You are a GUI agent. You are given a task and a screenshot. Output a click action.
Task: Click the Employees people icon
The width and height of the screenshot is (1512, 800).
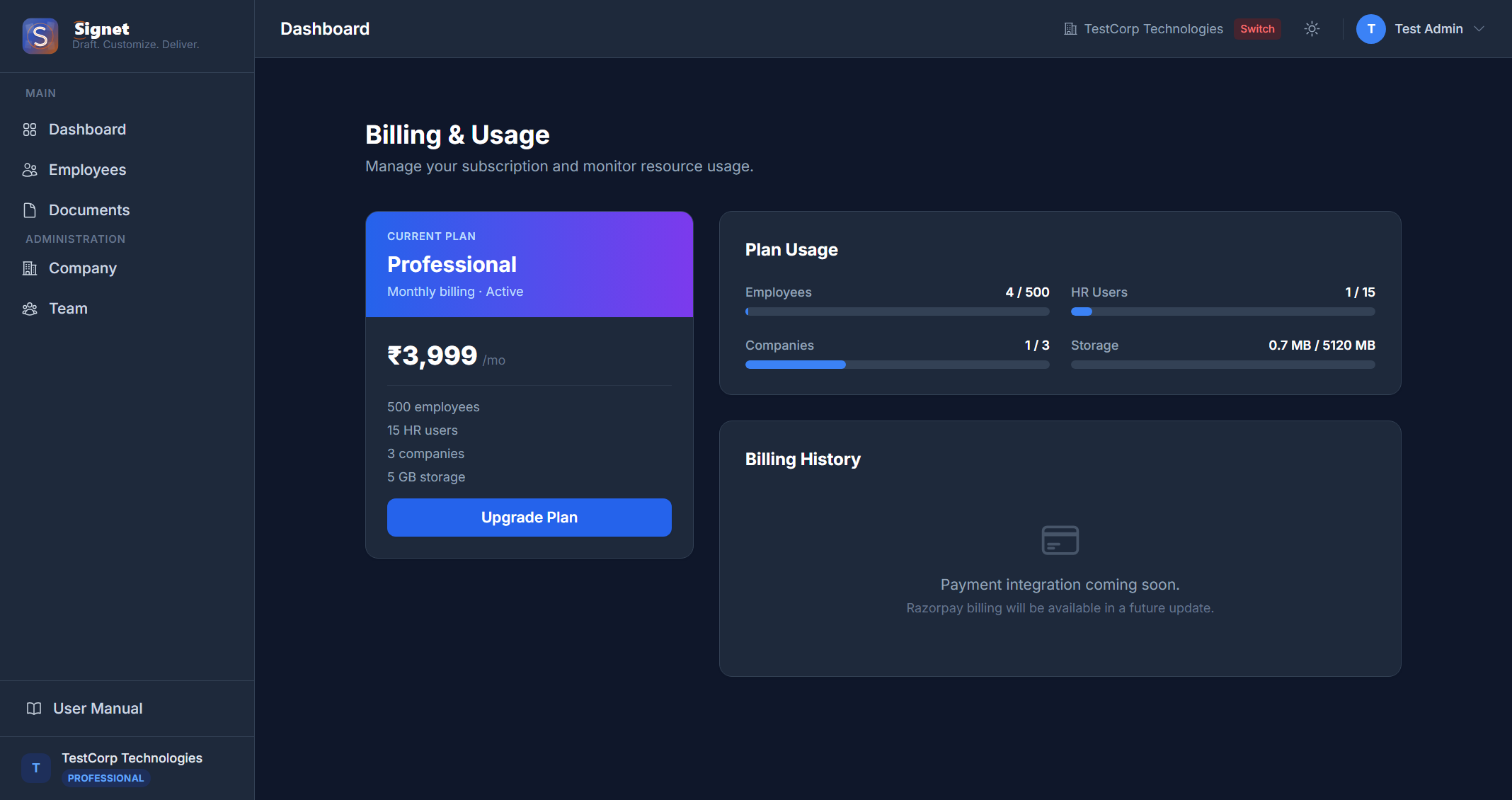coord(30,170)
